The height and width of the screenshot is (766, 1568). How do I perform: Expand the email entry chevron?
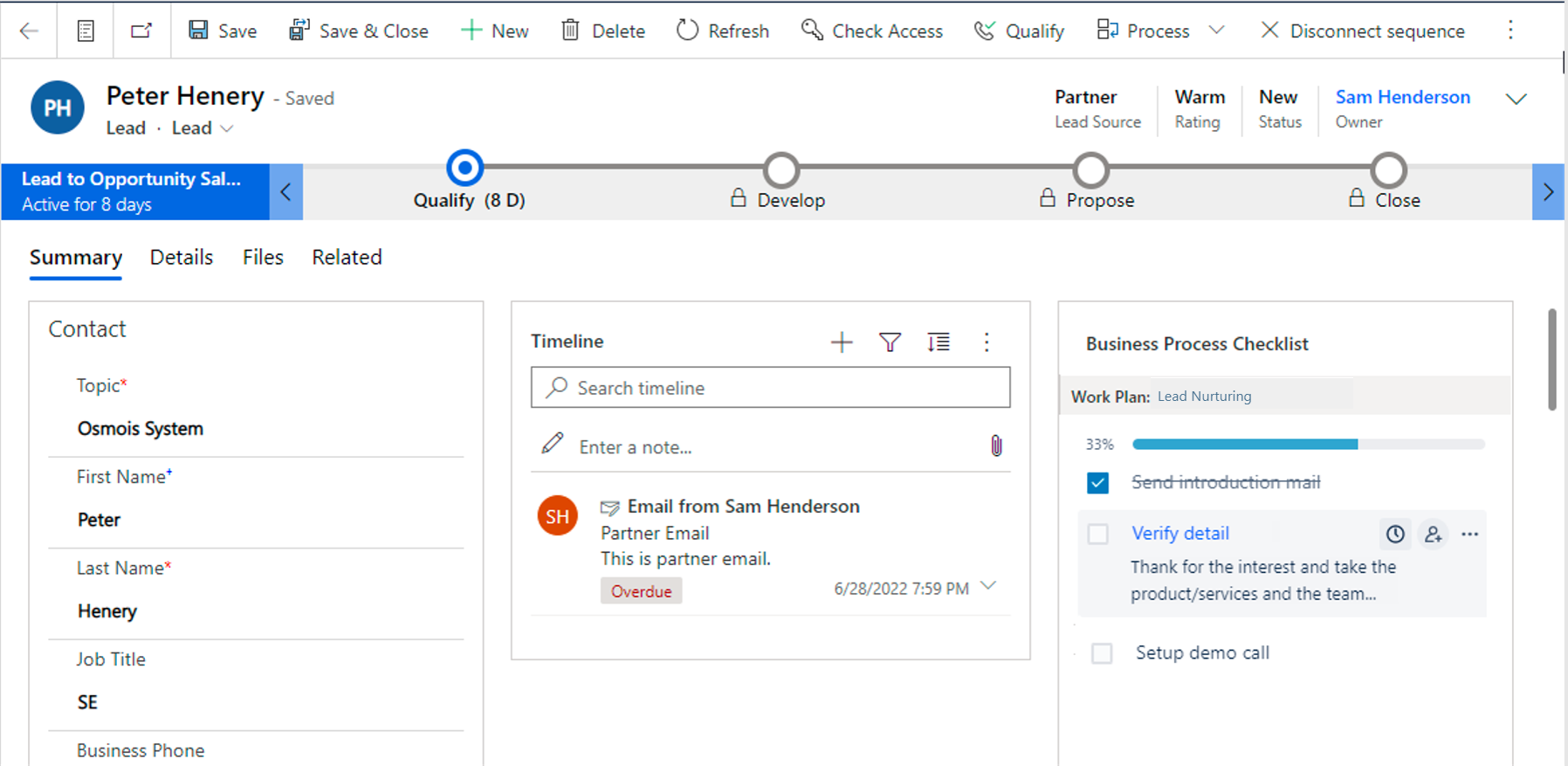click(988, 586)
